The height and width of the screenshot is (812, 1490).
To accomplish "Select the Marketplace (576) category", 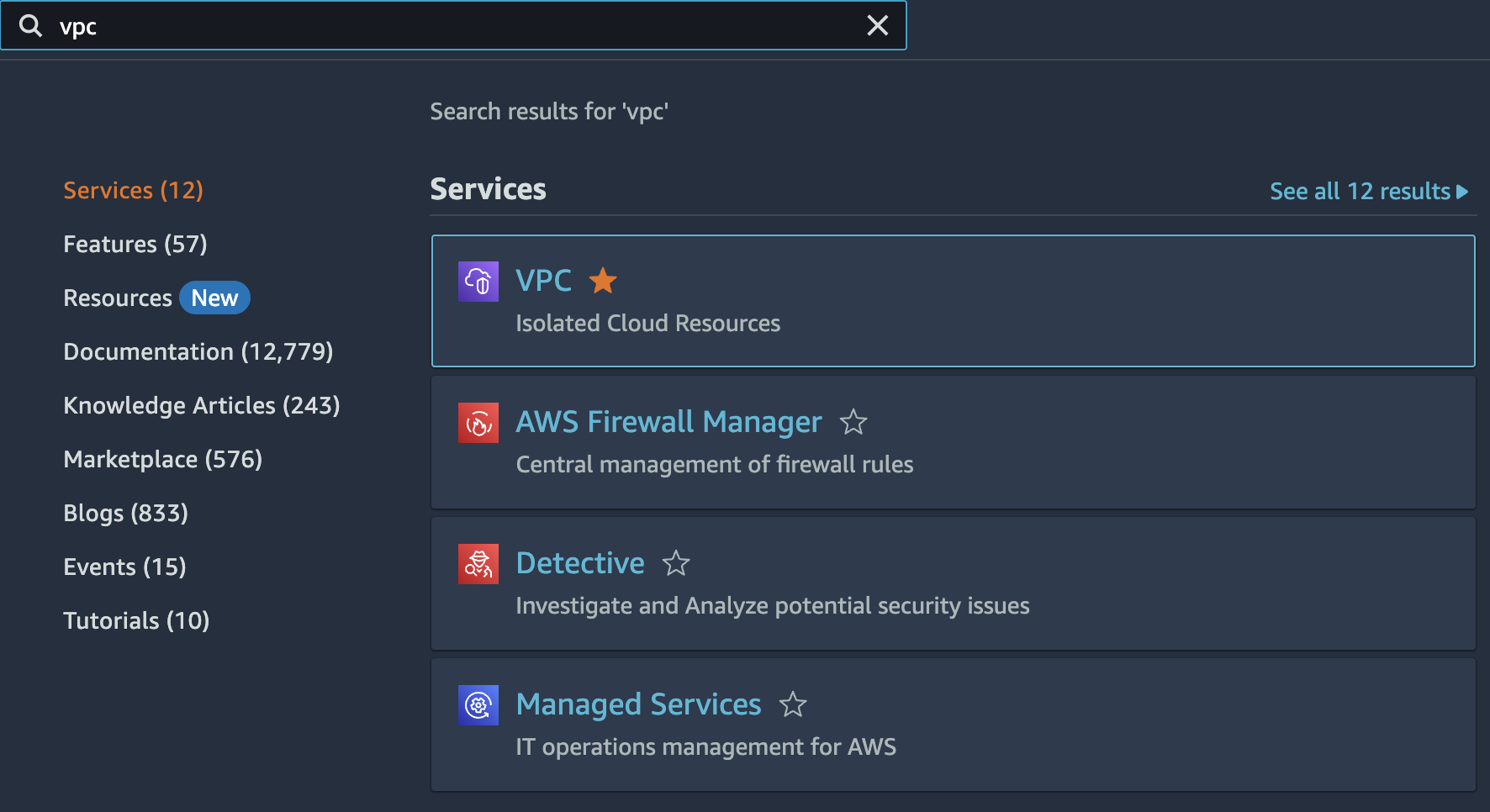I will pyautogui.click(x=163, y=459).
